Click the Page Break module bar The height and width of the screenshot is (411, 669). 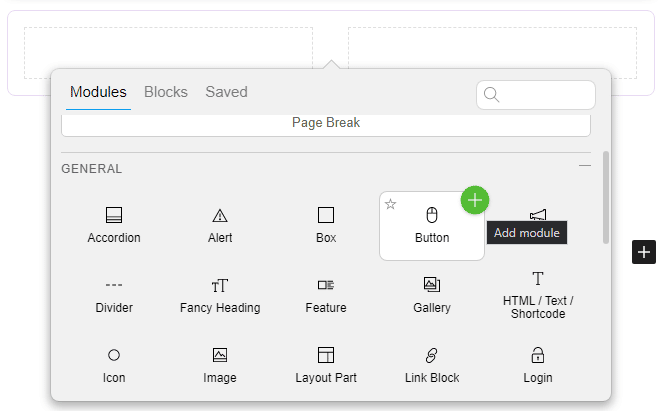tap(326, 124)
